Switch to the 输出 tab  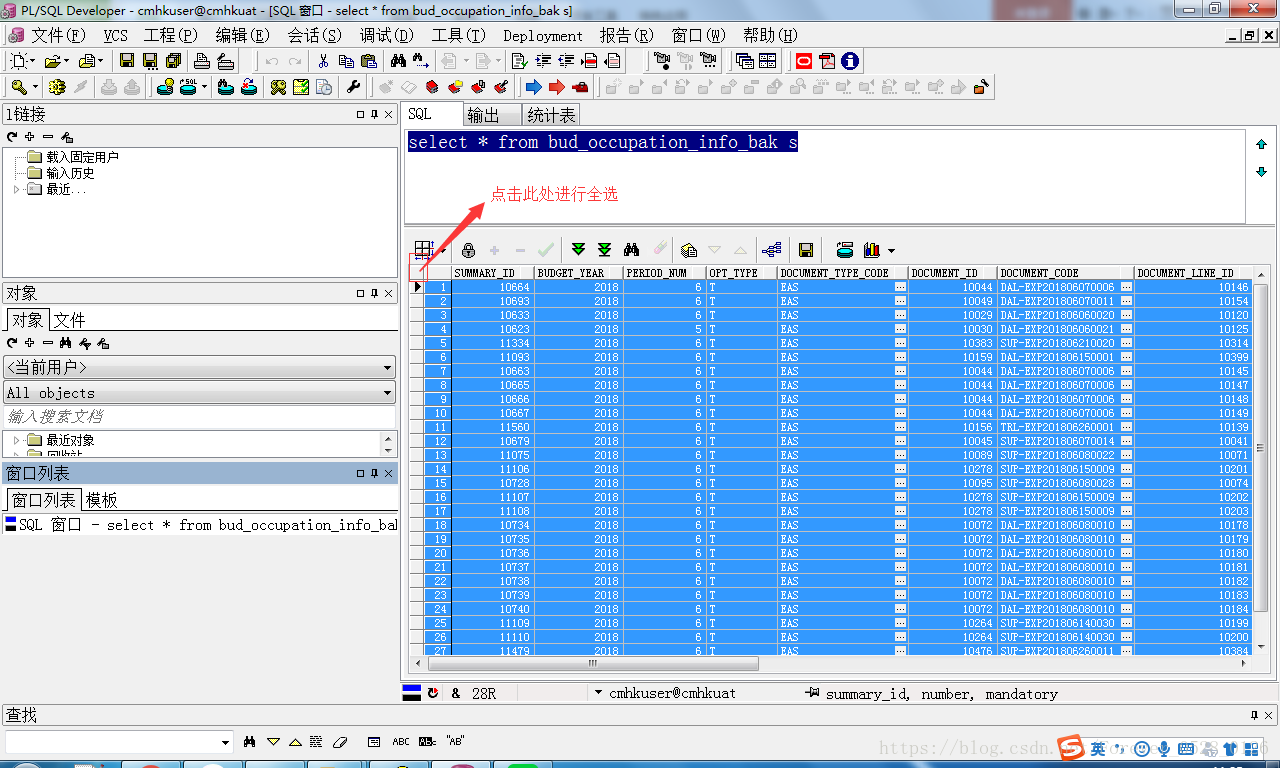tap(492, 115)
